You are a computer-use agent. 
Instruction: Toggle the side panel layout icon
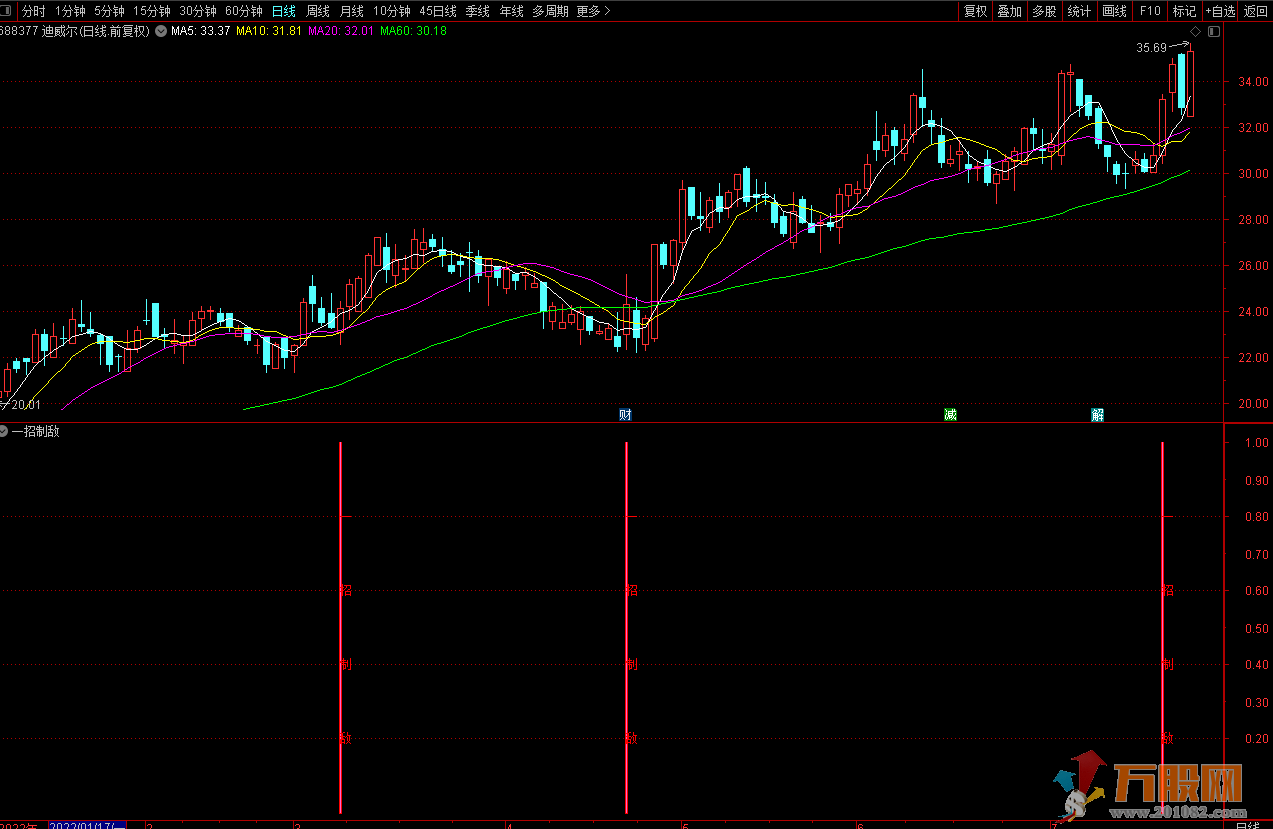pyautogui.click(x=1213, y=31)
